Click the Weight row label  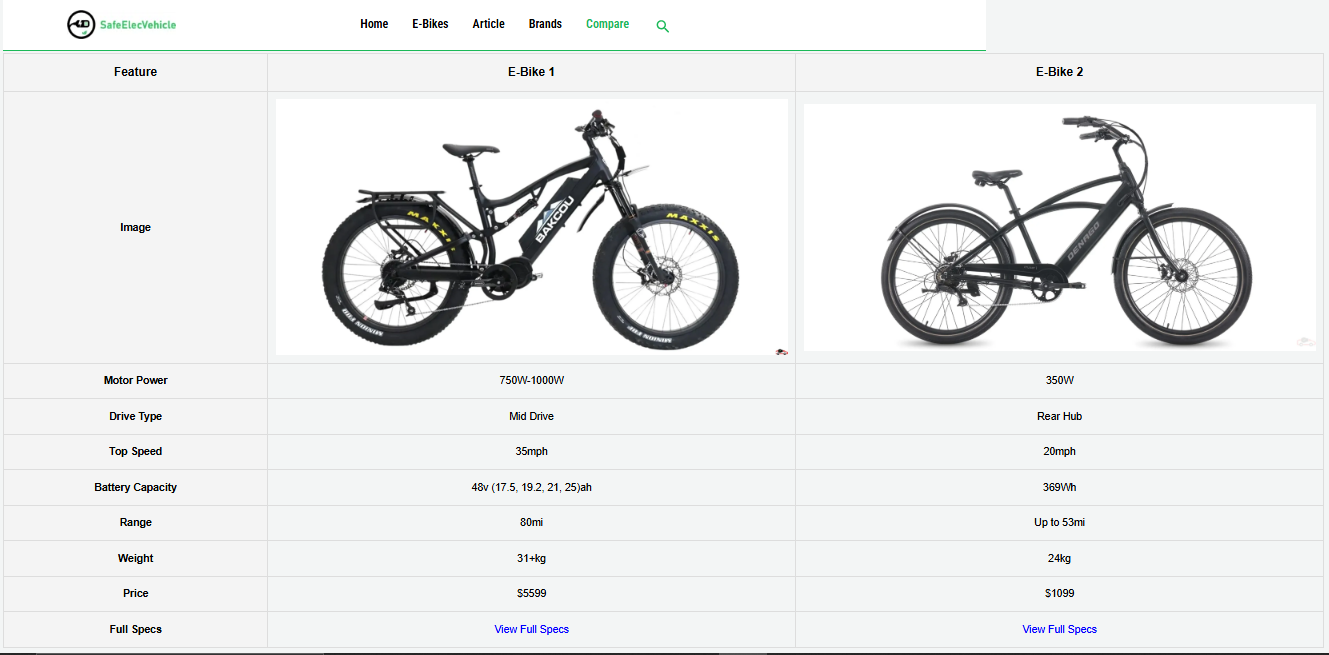point(135,558)
